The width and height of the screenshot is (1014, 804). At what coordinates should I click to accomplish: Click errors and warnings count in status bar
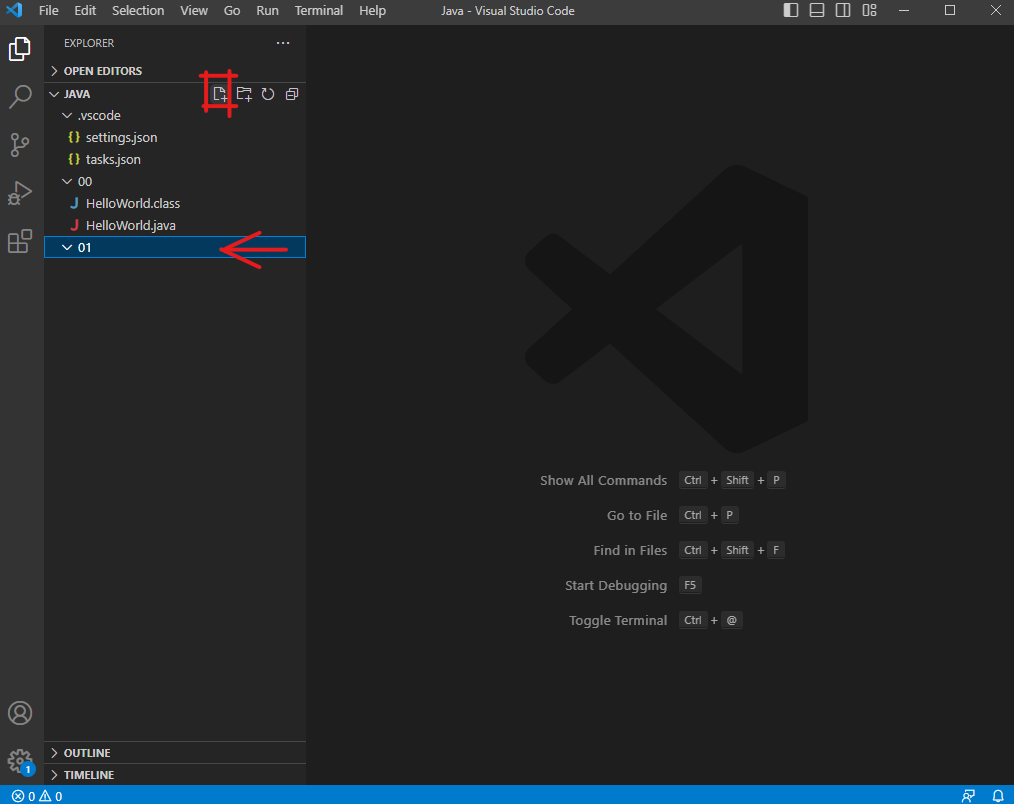click(37, 796)
